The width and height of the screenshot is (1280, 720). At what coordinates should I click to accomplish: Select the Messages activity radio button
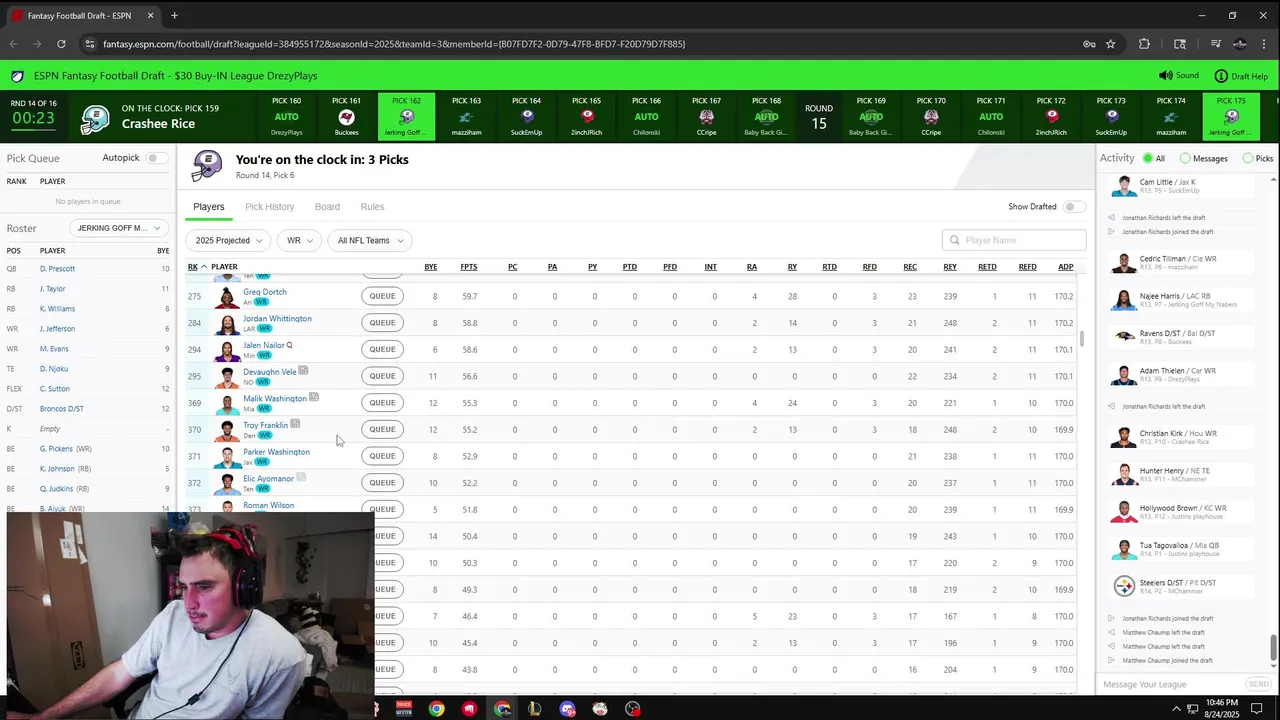point(1185,158)
